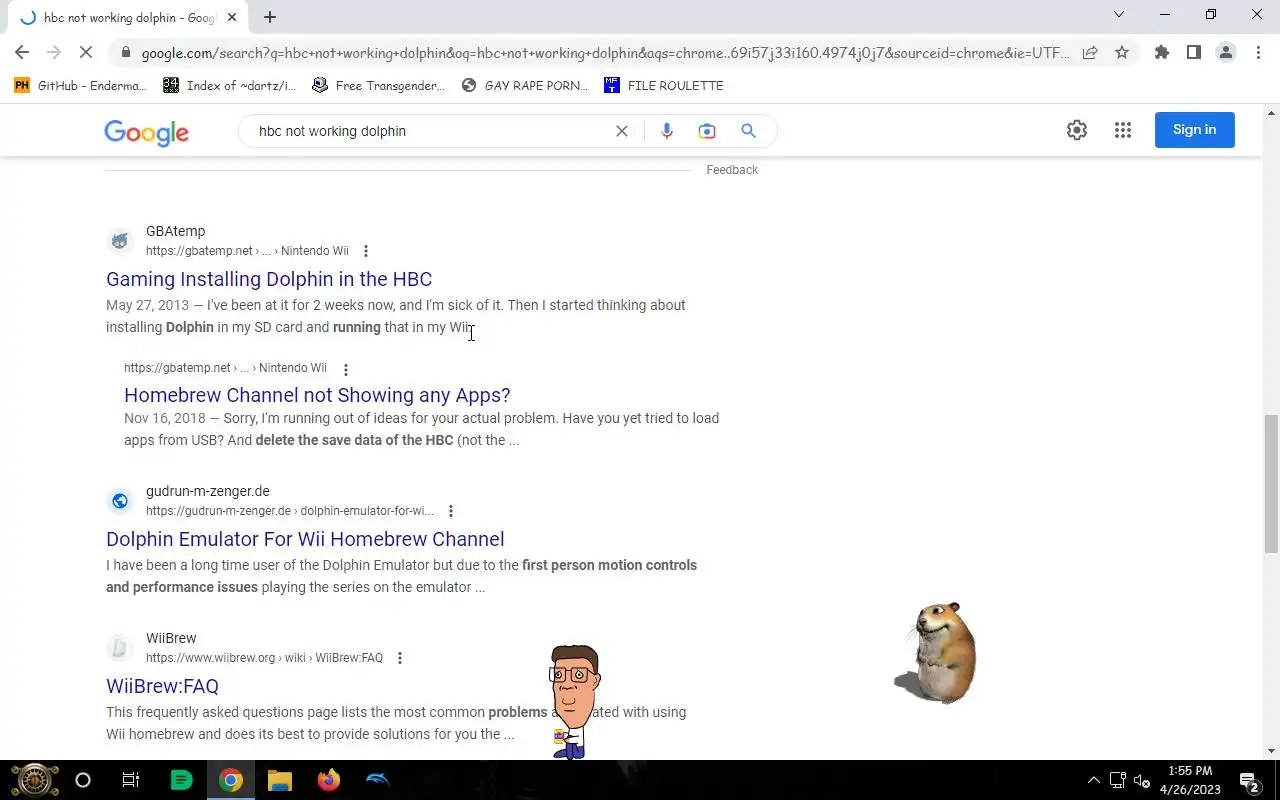Stop loading the page
The height and width of the screenshot is (800, 1280).
point(86,53)
